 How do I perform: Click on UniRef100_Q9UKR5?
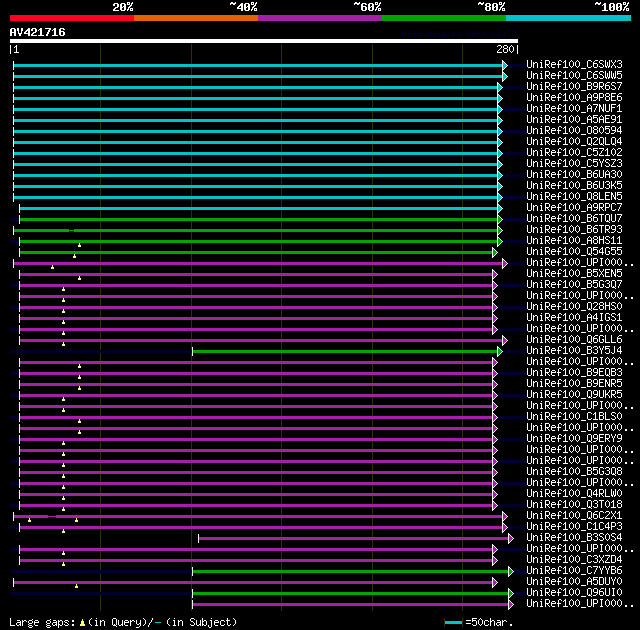[x=574, y=395]
